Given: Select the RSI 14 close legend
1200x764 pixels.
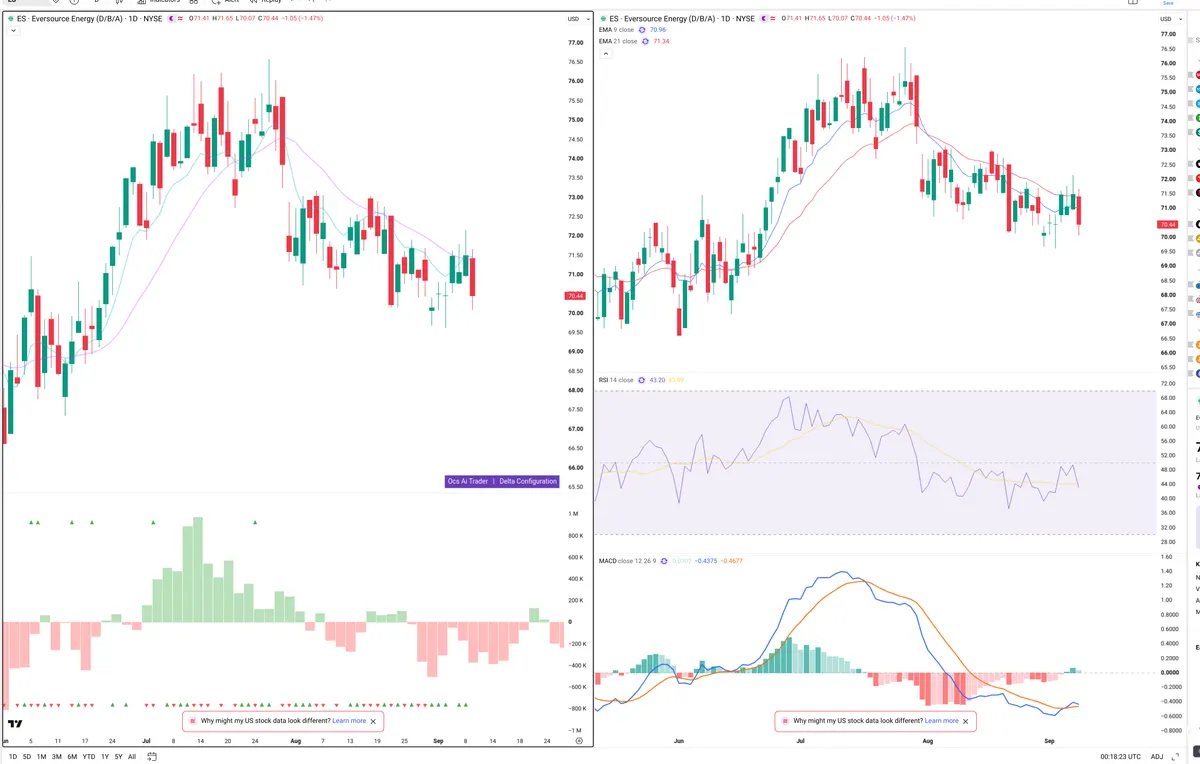Looking at the screenshot, I should click(616, 380).
